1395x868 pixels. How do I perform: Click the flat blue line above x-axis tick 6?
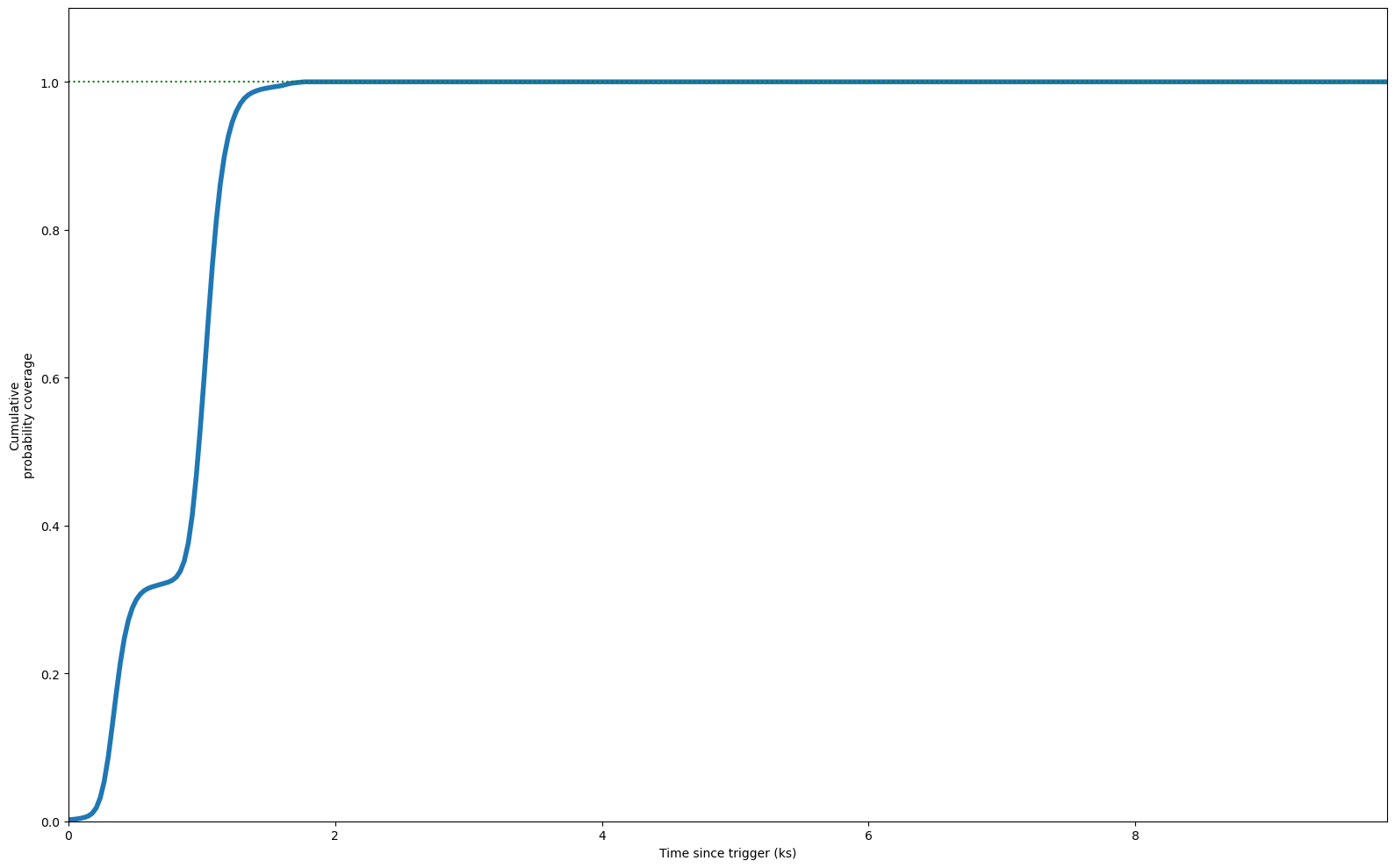pyautogui.click(x=868, y=82)
